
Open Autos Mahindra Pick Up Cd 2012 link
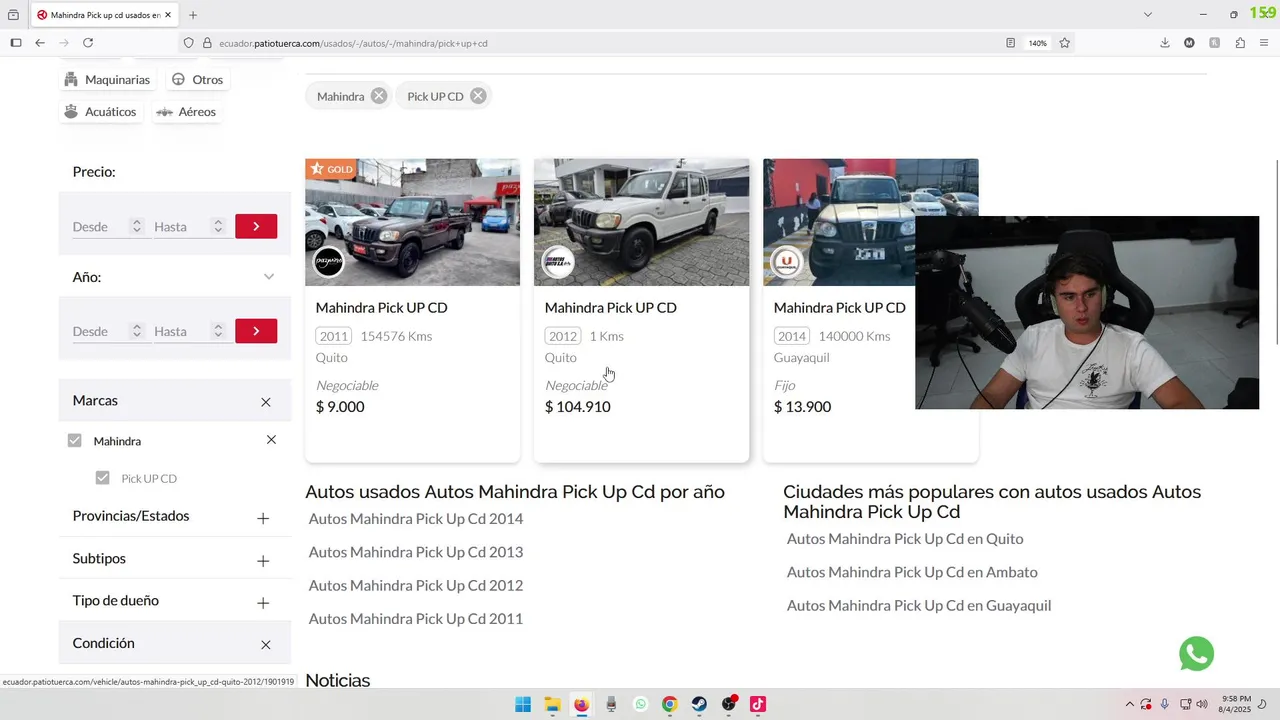(x=416, y=586)
